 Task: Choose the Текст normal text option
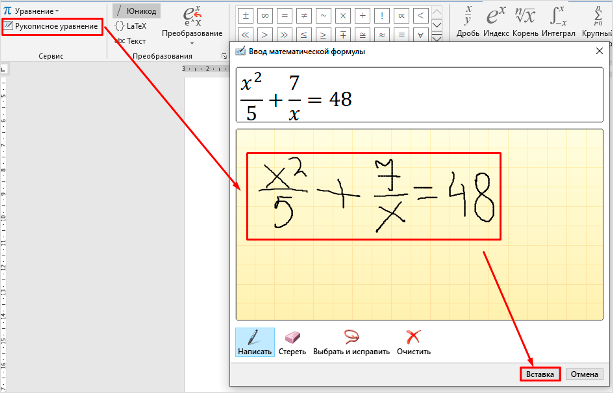click(x=131, y=41)
